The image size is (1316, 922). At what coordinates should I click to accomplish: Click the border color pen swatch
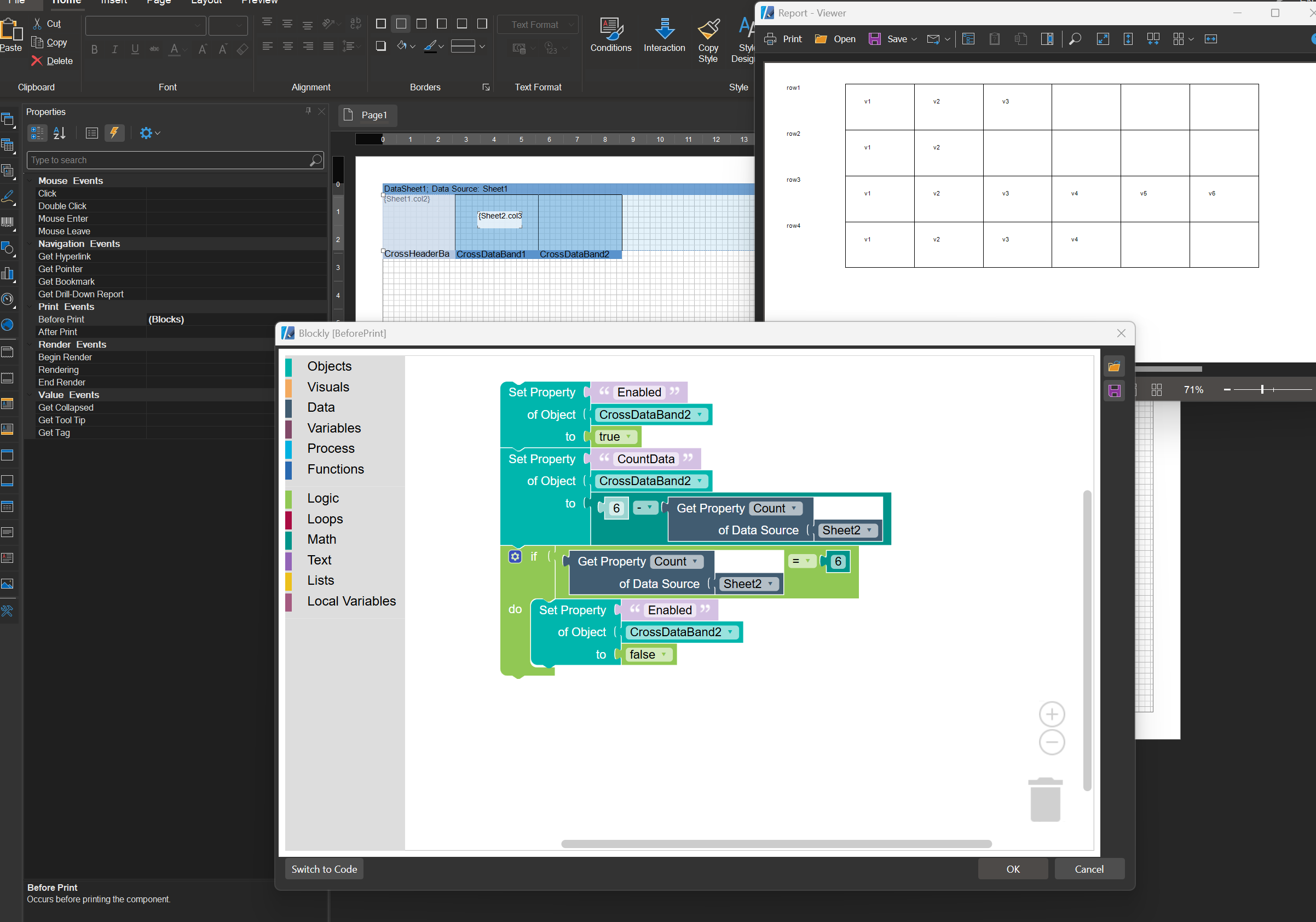[x=430, y=46]
